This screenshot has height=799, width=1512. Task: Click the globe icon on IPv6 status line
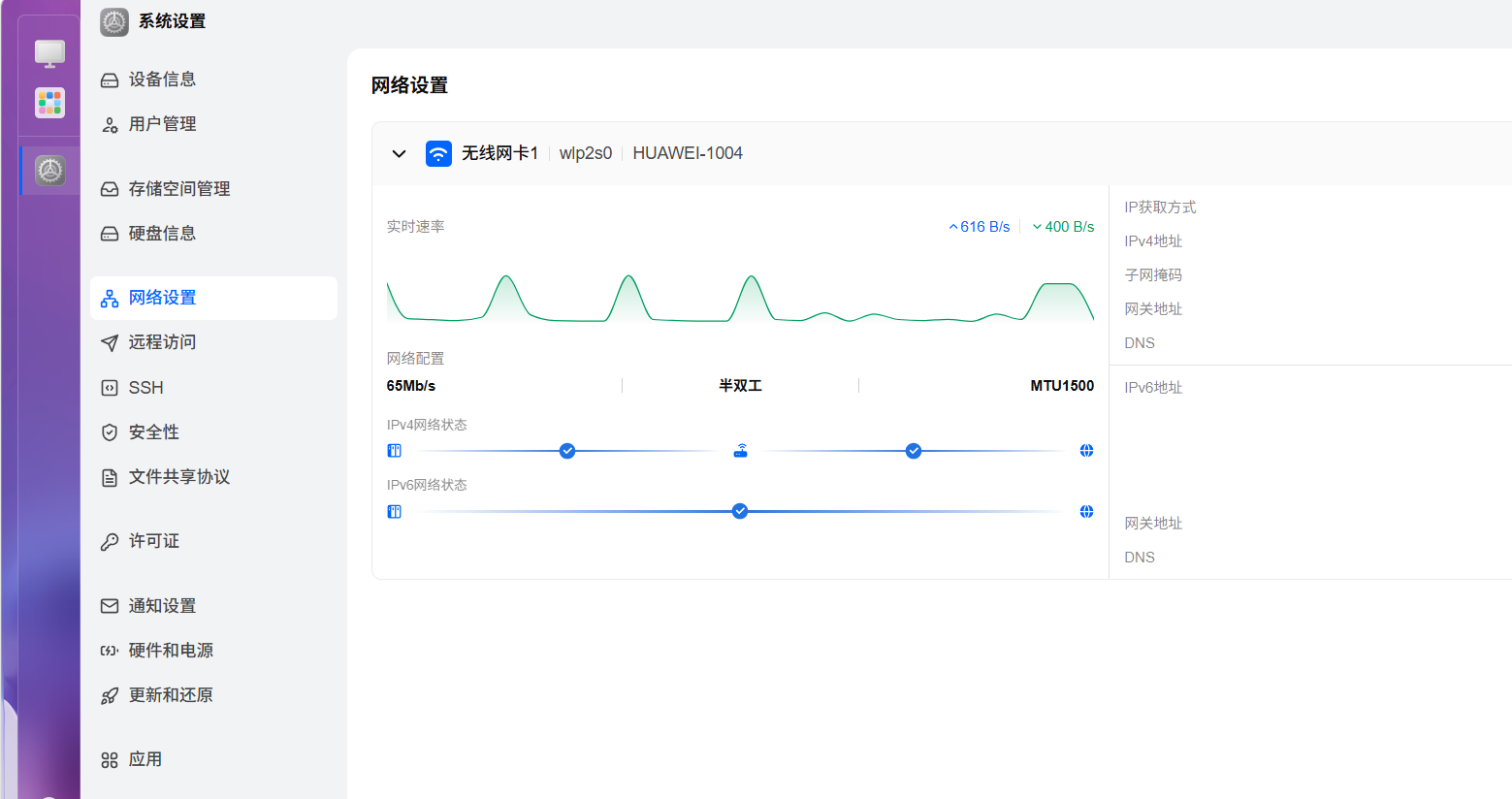click(x=1086, y=511)
